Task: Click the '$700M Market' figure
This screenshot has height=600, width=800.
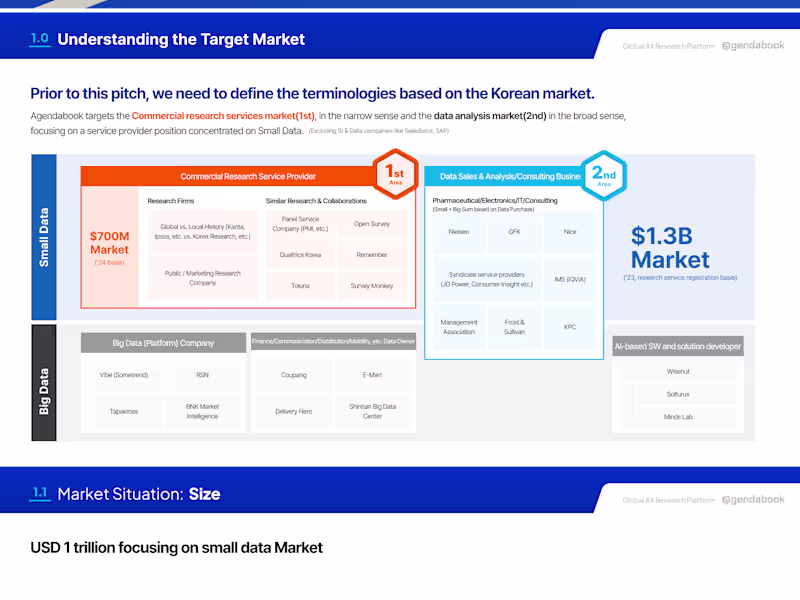Action: (x=110, y=243)
